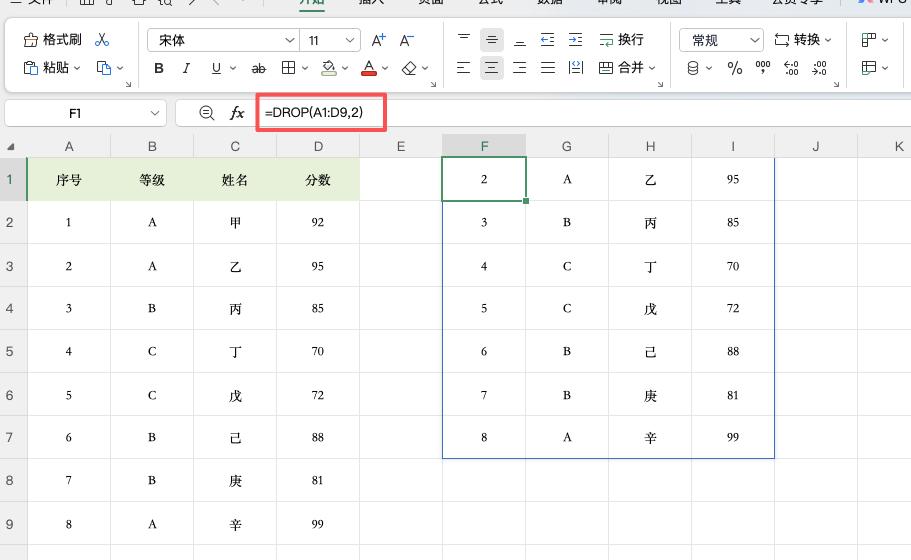
Task: Toggle Strikethrough formatting
Action: click(x=259, y=69)
